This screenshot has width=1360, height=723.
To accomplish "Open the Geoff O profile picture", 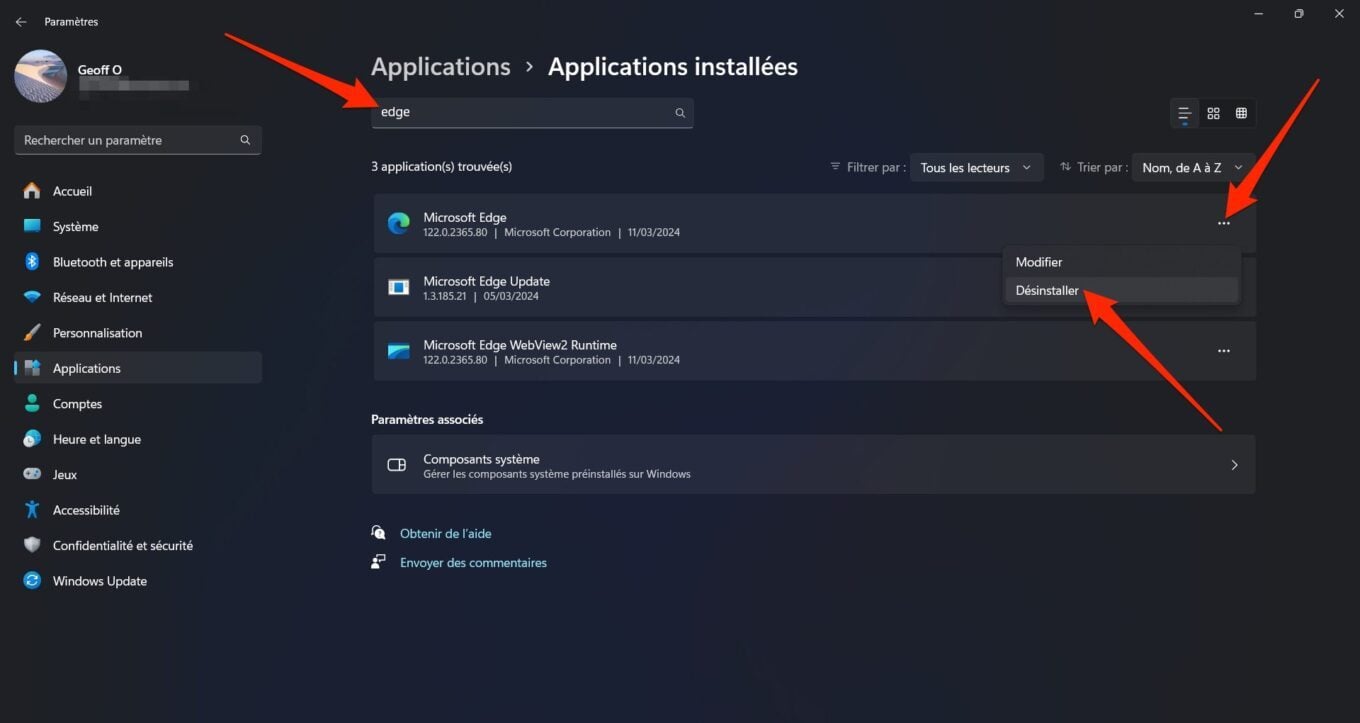I will [41, 76].
